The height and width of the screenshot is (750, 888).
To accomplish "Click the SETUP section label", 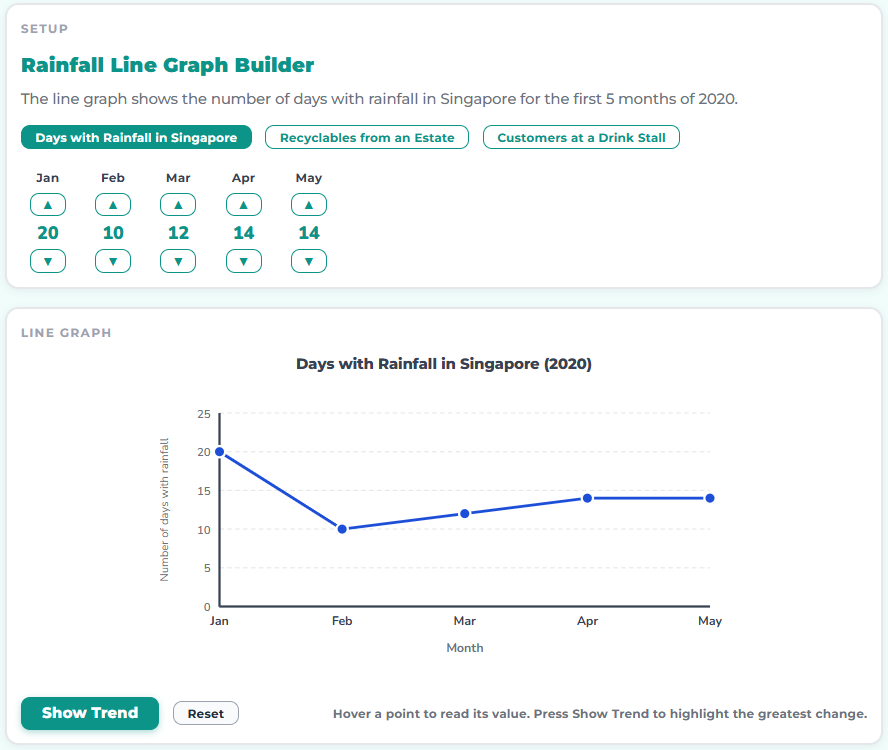I will tap(44, 29).
